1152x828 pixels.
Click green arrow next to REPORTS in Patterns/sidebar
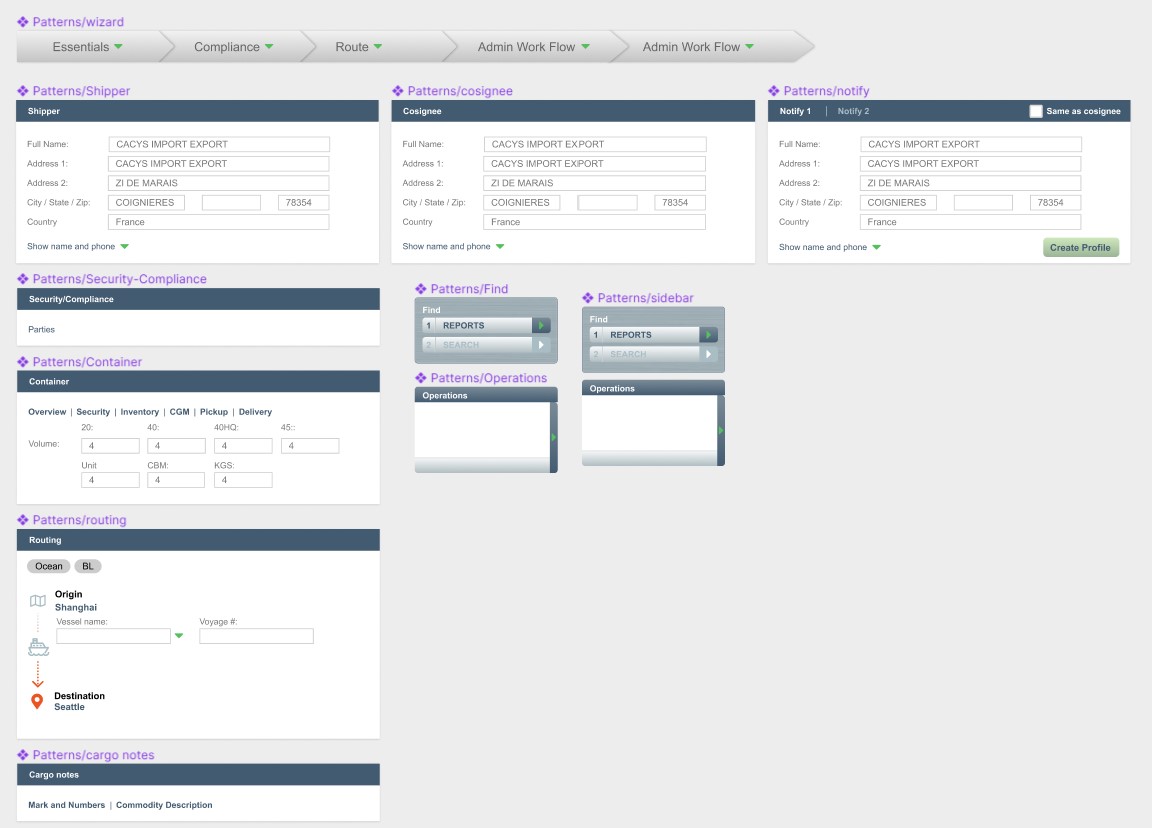(x=708, y=335)
